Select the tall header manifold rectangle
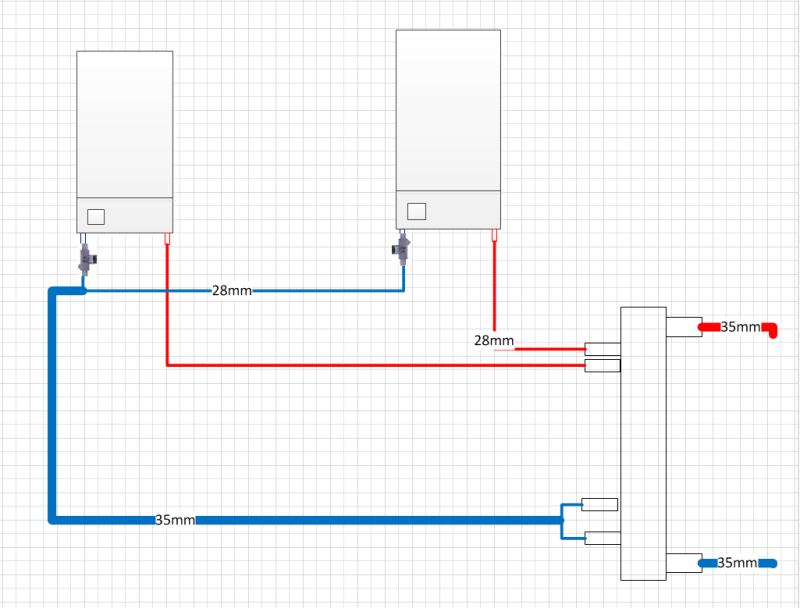Viewport: 800px width, 608px height. [643, 442]
